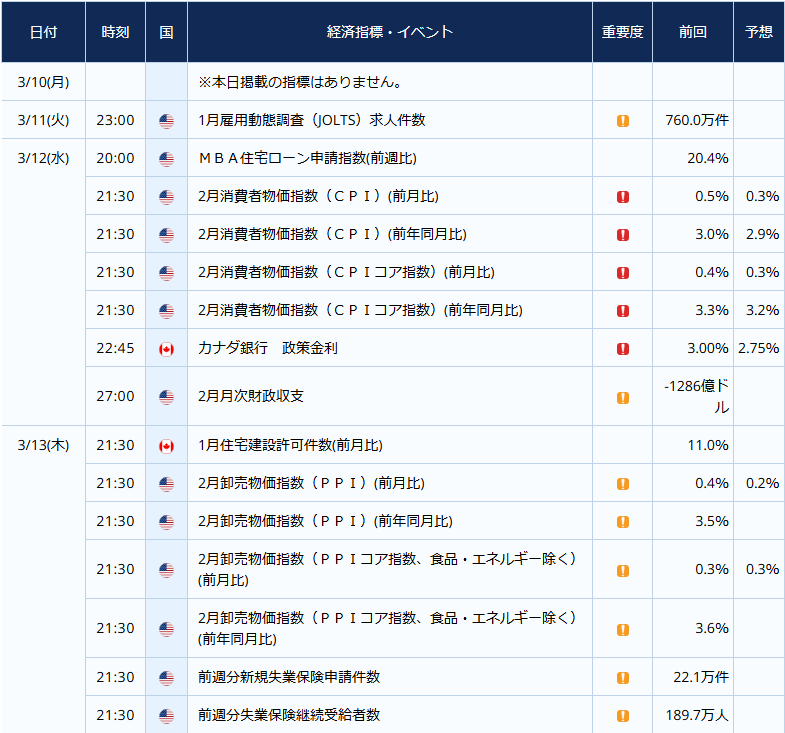Click the 予想 column header
Viewport: 785px width, 733px height.
(759, 32)
